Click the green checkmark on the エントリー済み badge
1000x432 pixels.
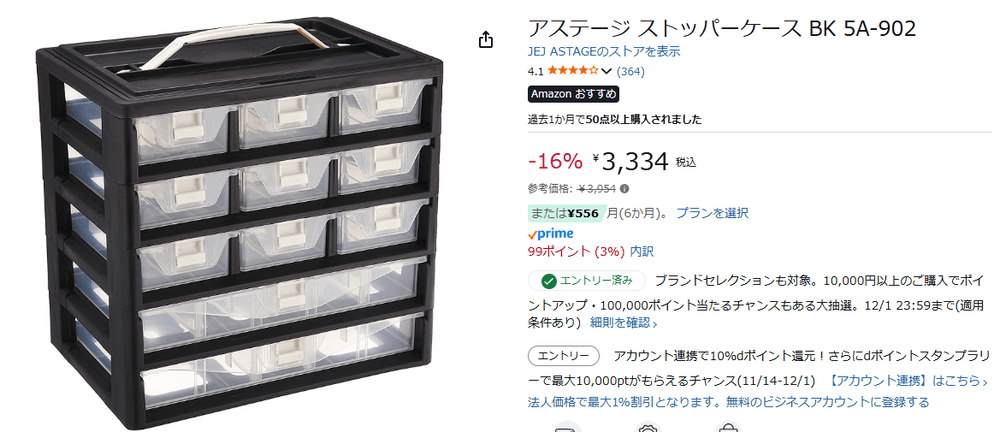(548, 281)
